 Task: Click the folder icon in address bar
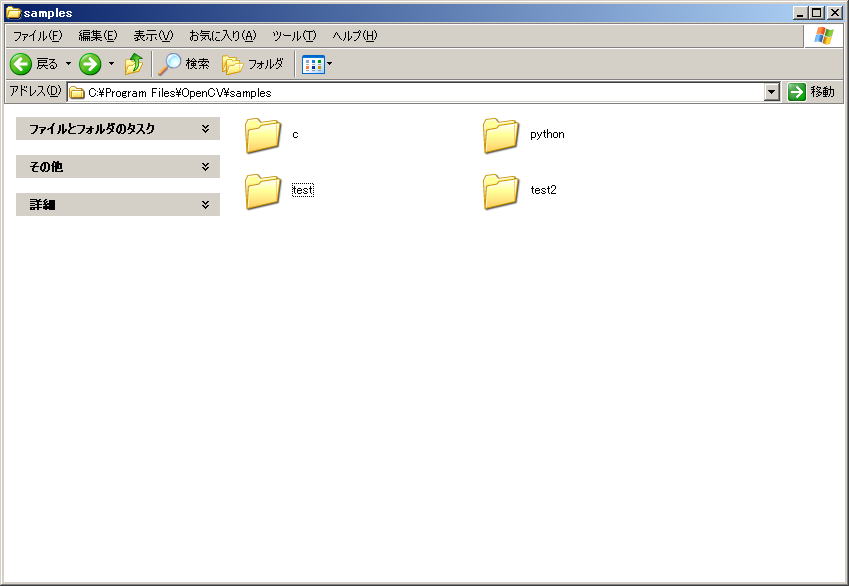(x=77, y=93)
